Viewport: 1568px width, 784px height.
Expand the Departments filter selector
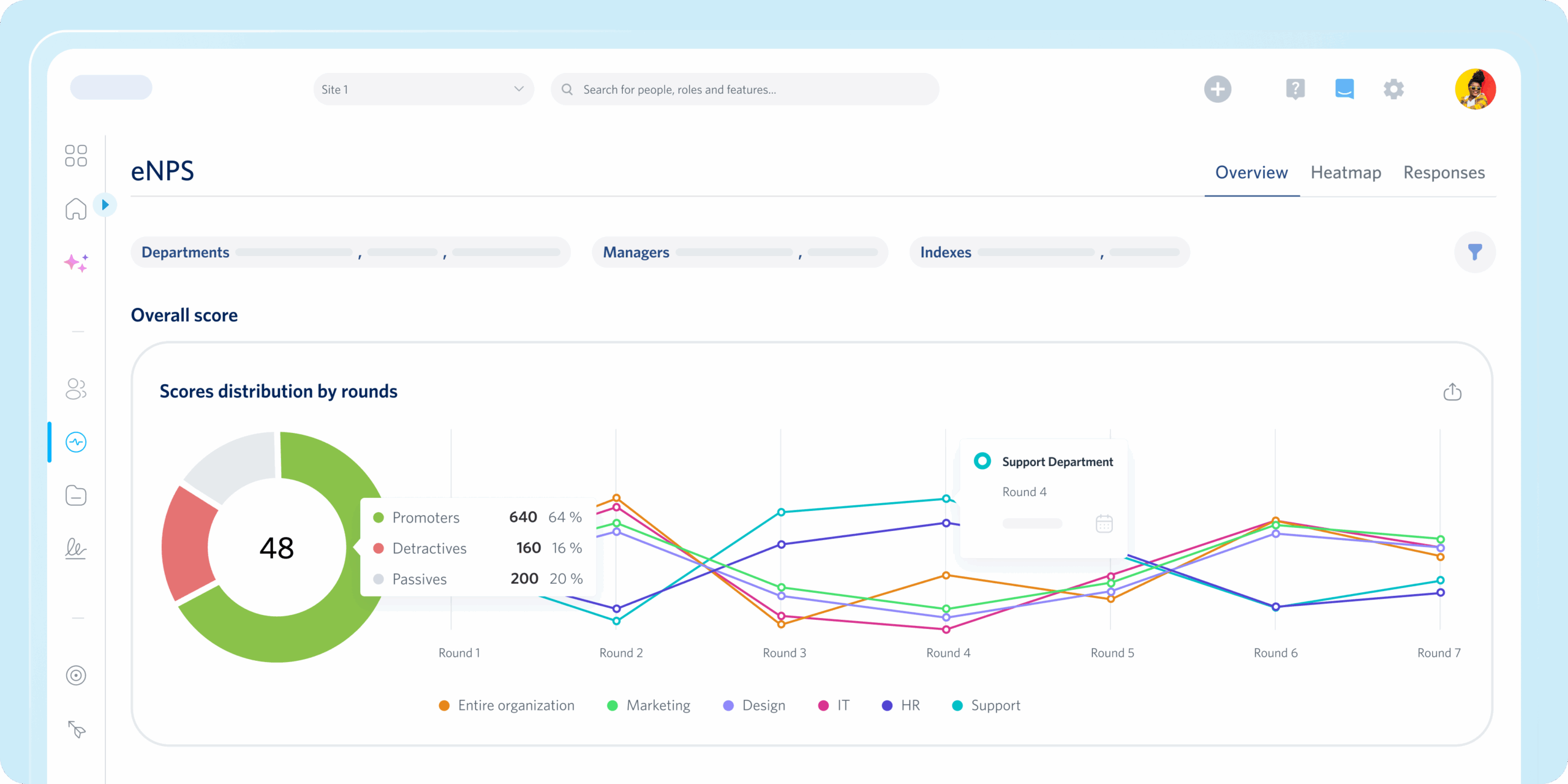coord(350,252)
